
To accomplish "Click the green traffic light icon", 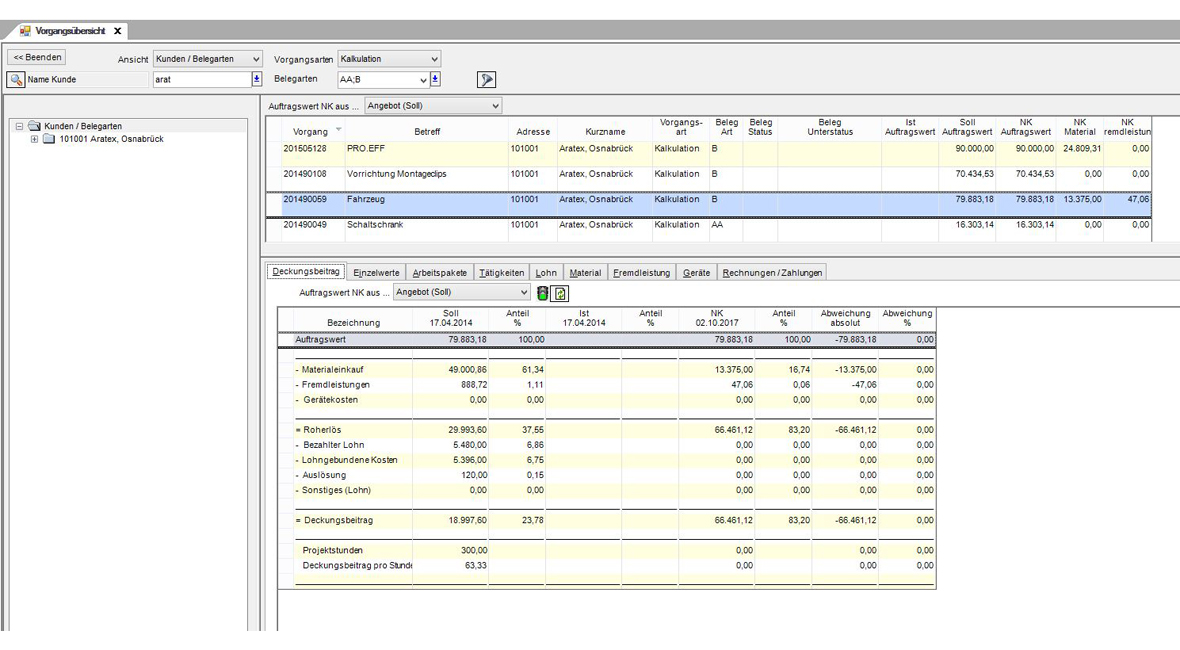I will click(543, 293).
